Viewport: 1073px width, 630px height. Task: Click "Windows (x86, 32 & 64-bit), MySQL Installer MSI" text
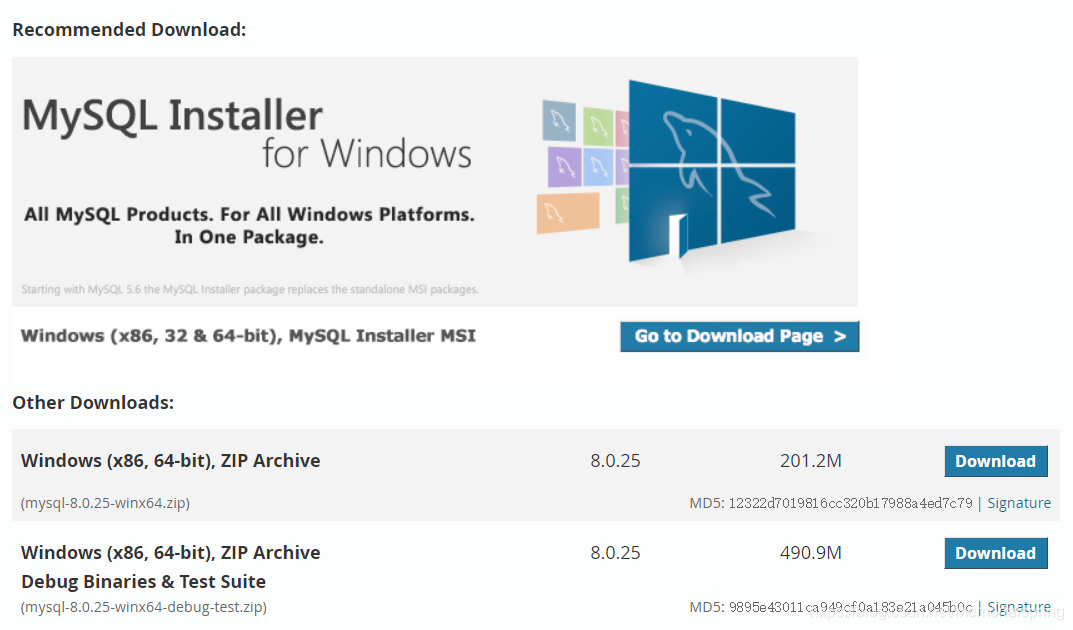pos(248,336)
